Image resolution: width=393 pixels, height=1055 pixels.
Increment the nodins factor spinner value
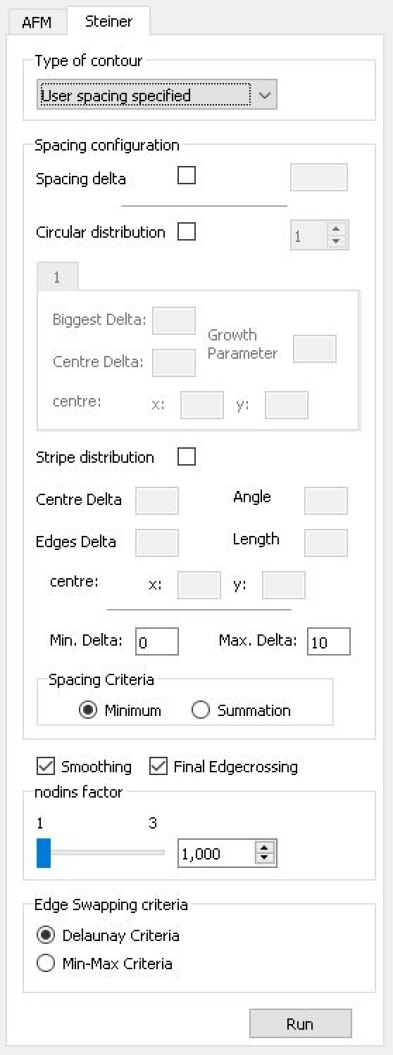coord(264,848)
